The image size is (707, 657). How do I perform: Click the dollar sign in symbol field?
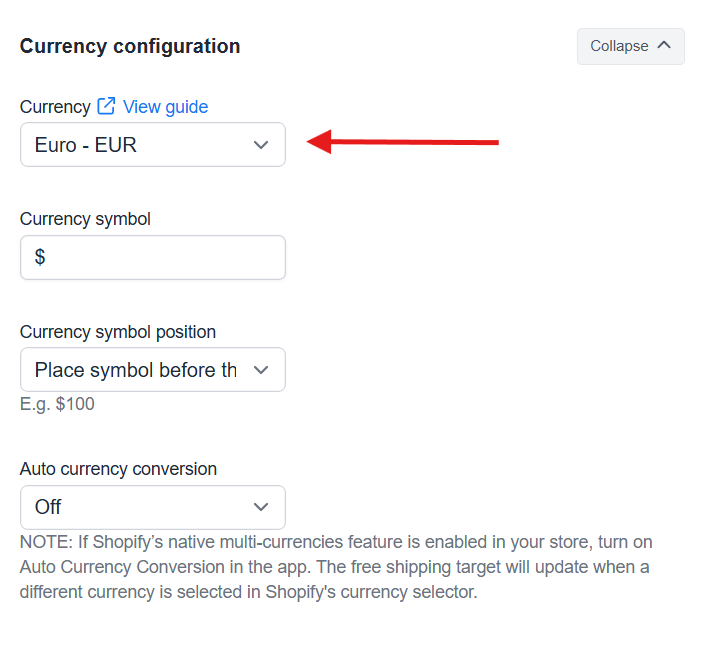point(40,257)
